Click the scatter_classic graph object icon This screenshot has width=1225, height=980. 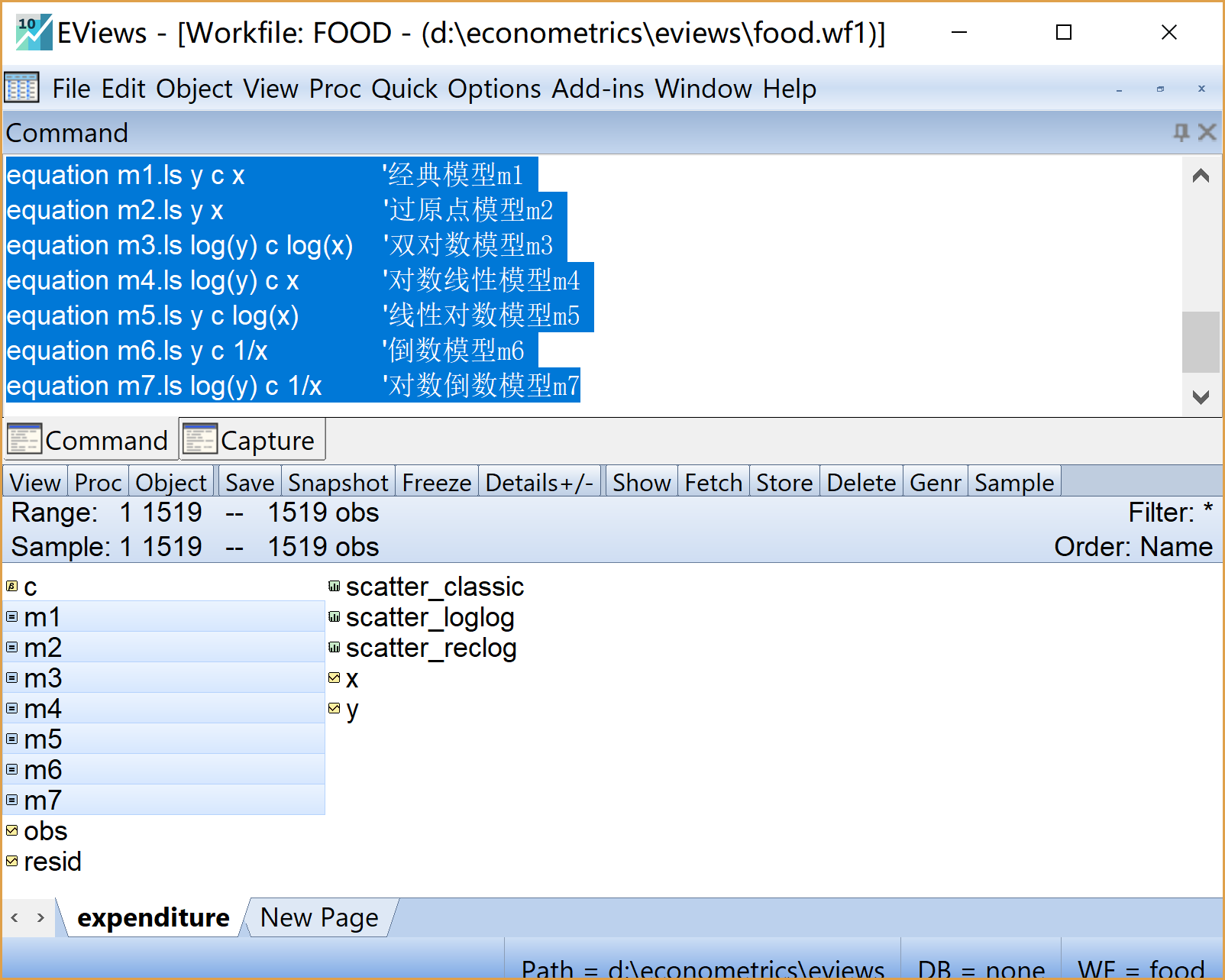(x=334, y=587)
